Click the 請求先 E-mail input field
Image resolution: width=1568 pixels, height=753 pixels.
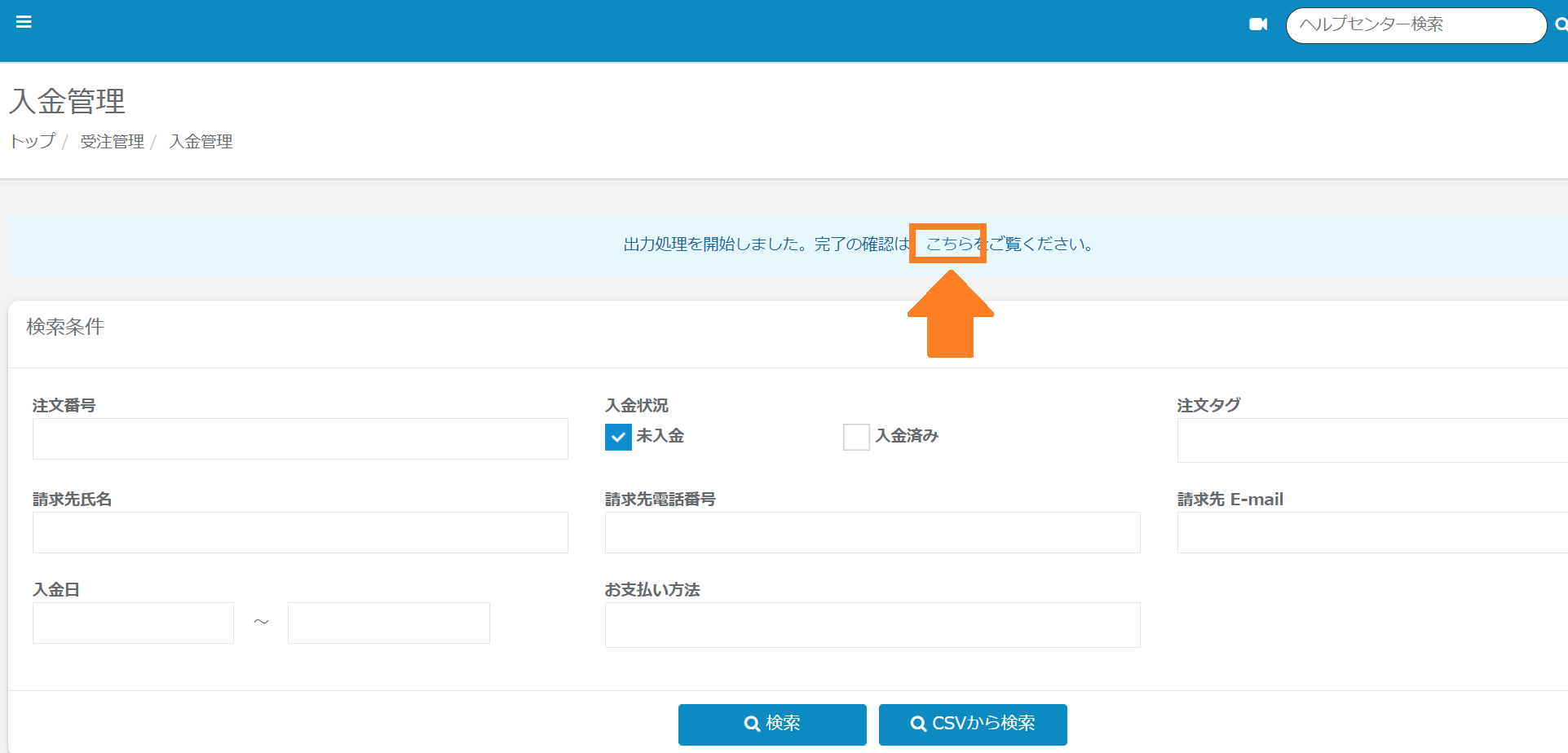(1371, 533)
